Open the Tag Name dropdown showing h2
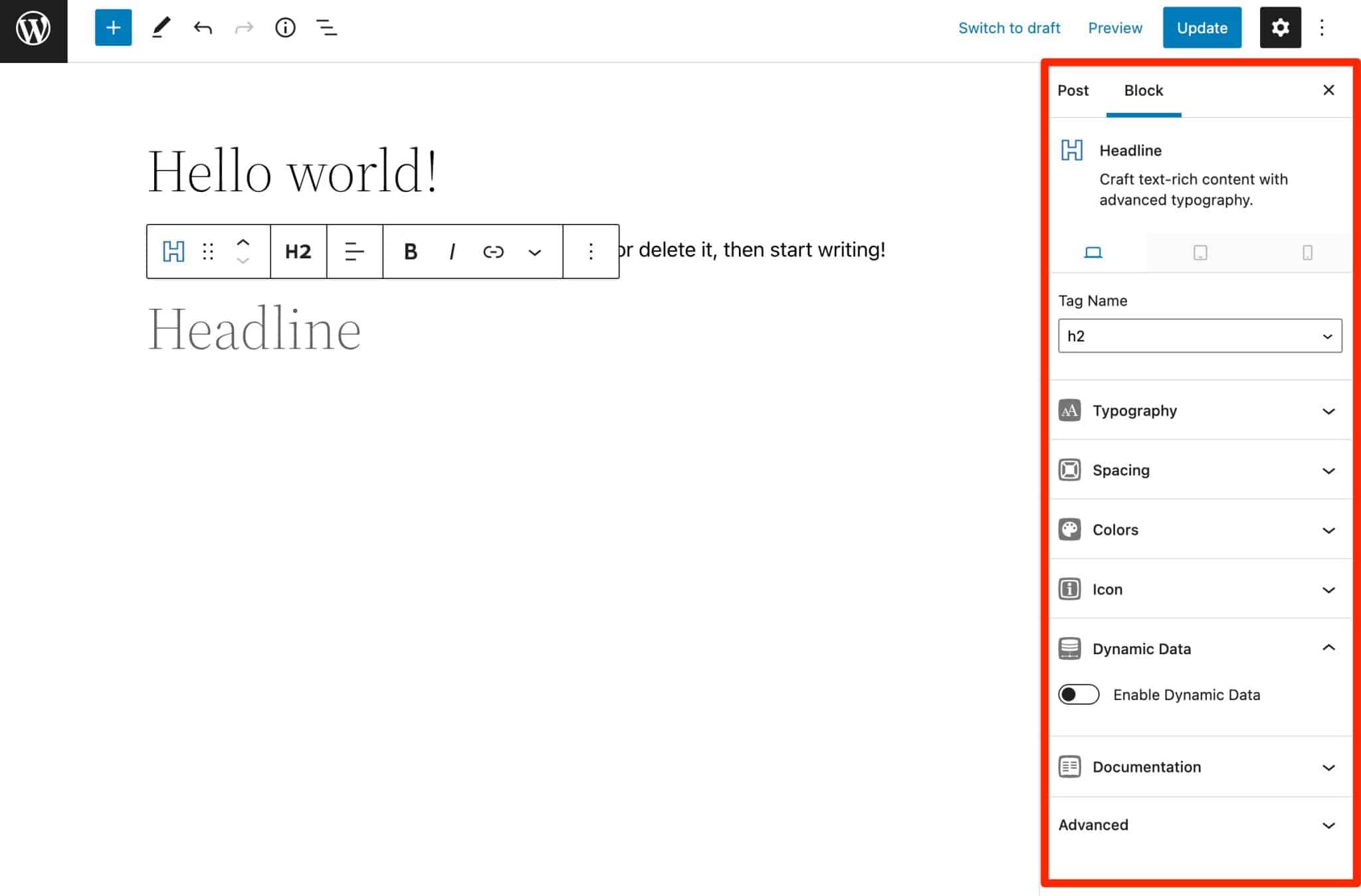The width and height of the screenshot is (1361, 896). pos(1199,336)
